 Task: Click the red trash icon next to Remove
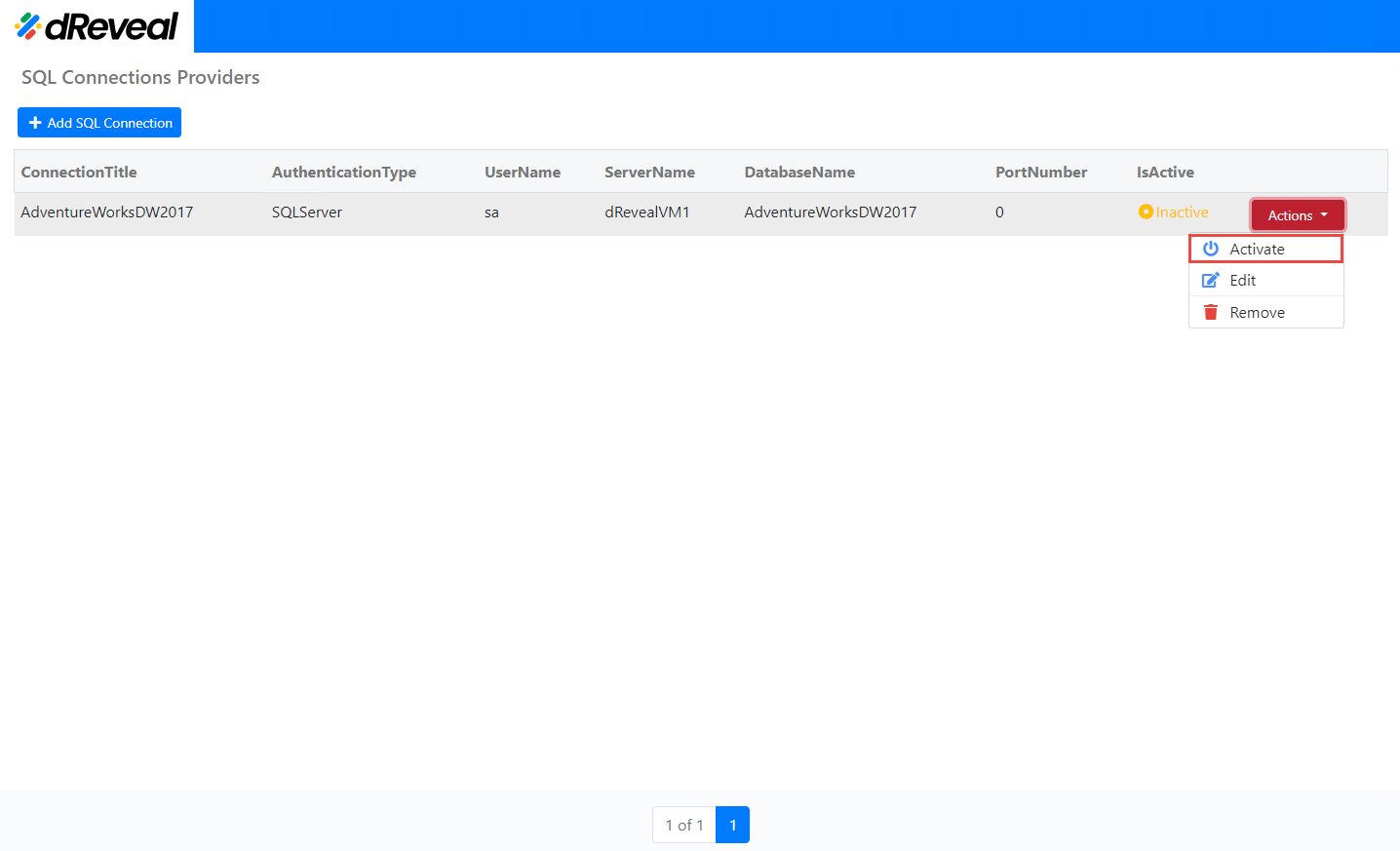tap(1211, 312)
